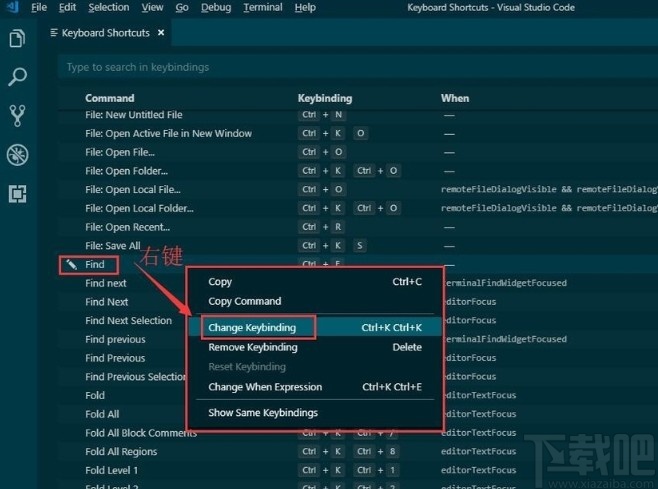Viewport: 658px width, 489px height.
Task: Select the File: Open Local Folder... row
Action: pos(358,208)
